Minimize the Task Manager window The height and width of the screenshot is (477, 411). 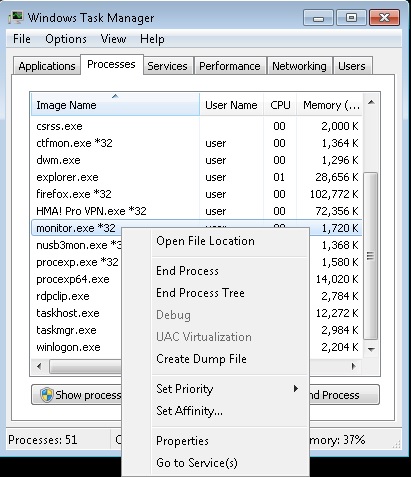coord(318,18)
